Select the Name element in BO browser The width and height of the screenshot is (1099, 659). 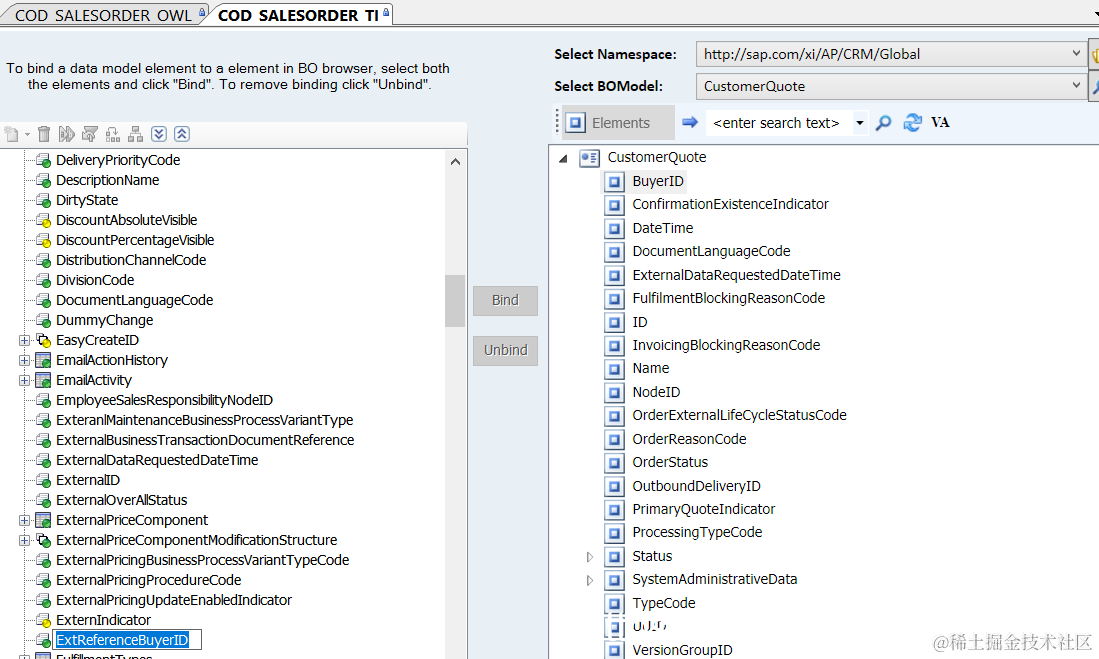(x=650, y=368)
